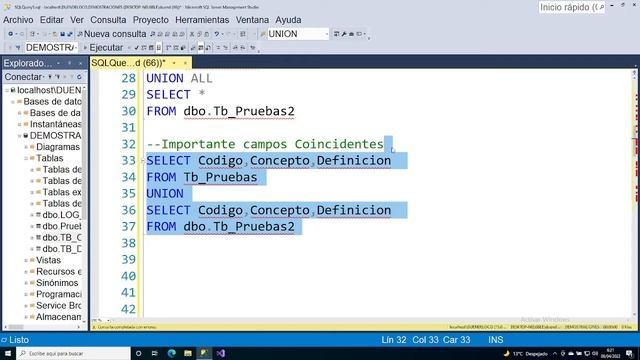Click the INS indicator in the status bar
Screen dimensions: 640x360
coord(496,340)
